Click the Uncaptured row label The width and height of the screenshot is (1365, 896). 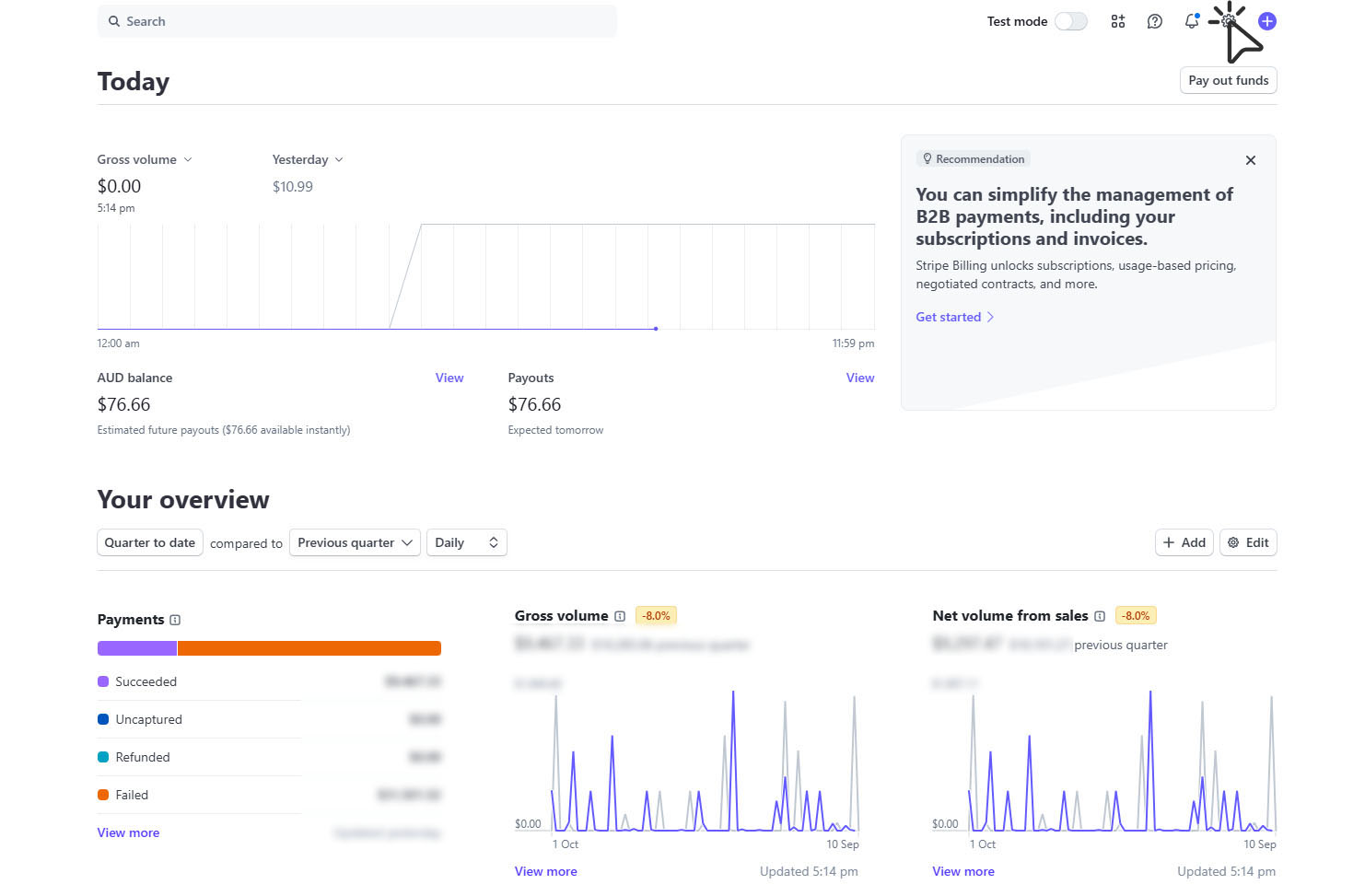point(149,719)
